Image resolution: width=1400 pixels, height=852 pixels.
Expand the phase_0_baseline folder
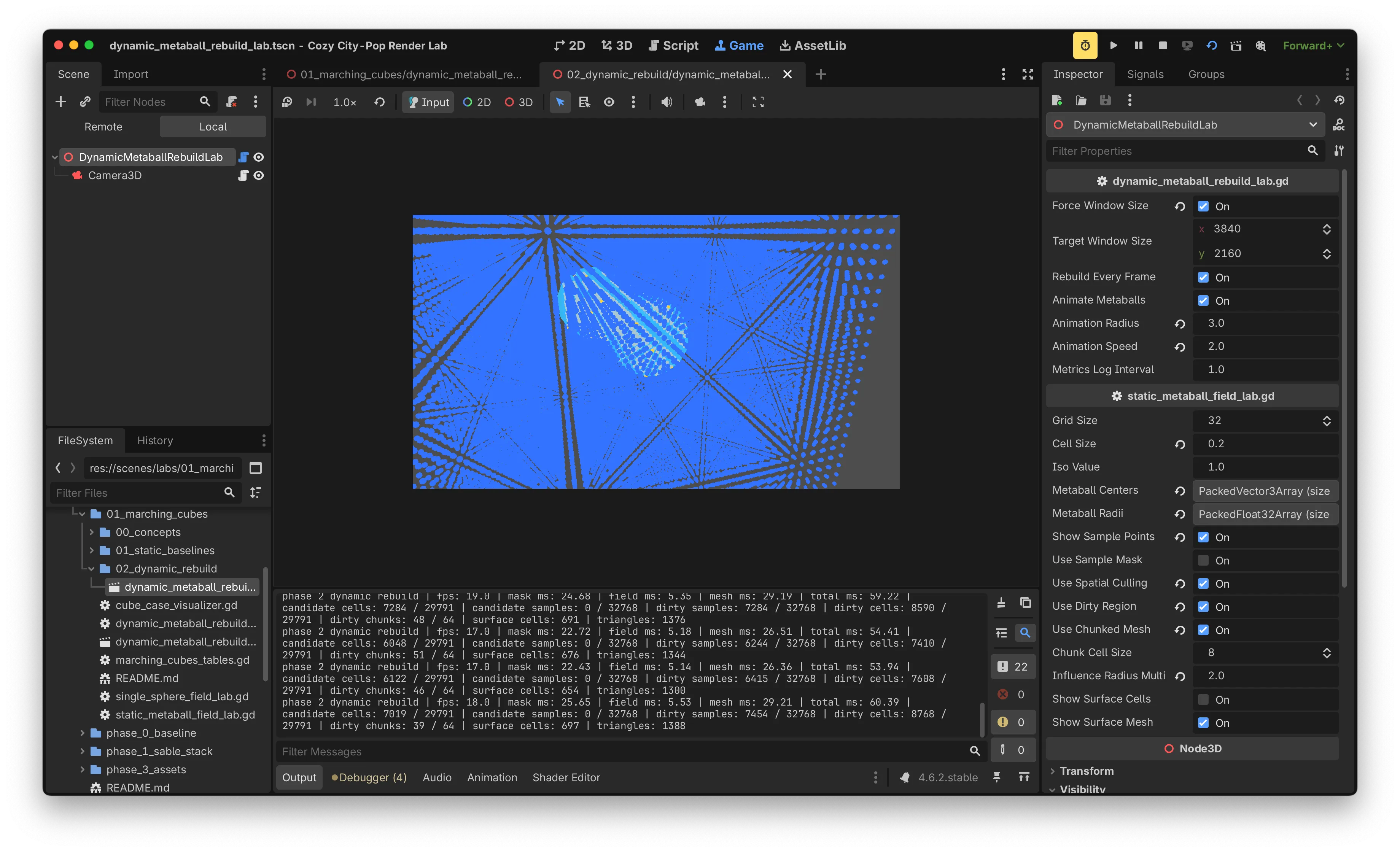83,733
